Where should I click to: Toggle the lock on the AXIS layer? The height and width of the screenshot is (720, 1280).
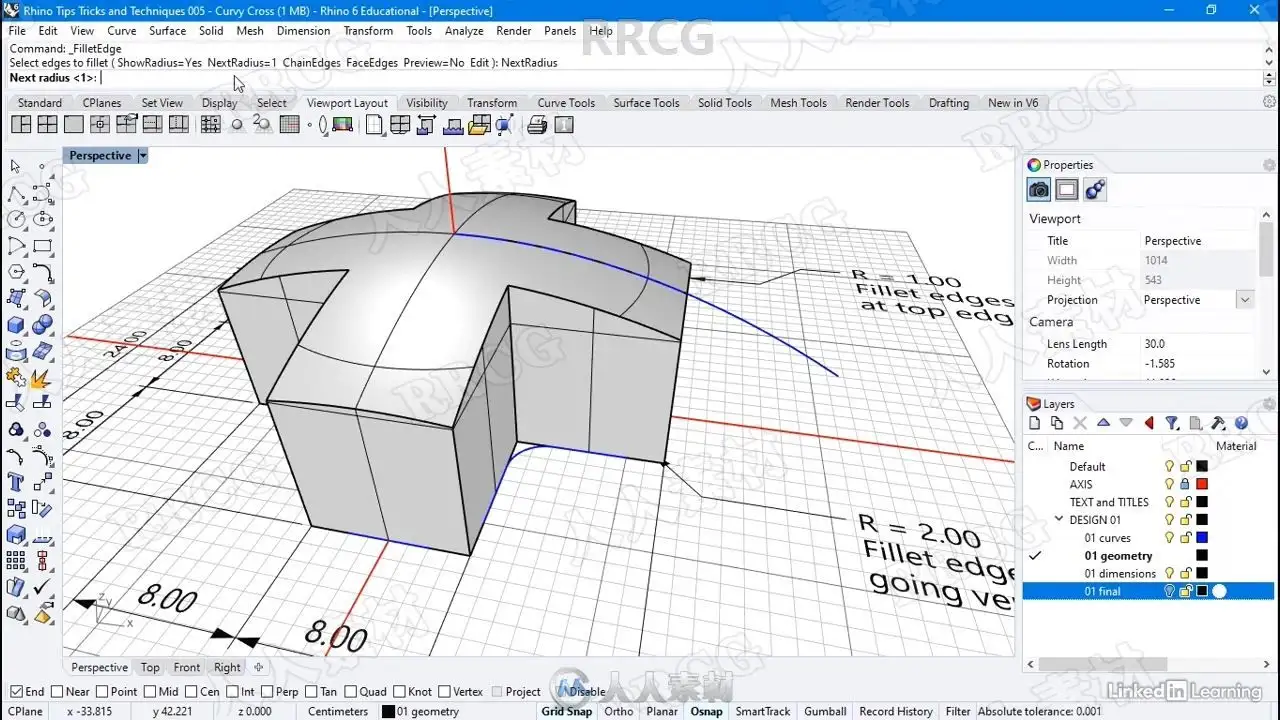(x=1185, y=484)
